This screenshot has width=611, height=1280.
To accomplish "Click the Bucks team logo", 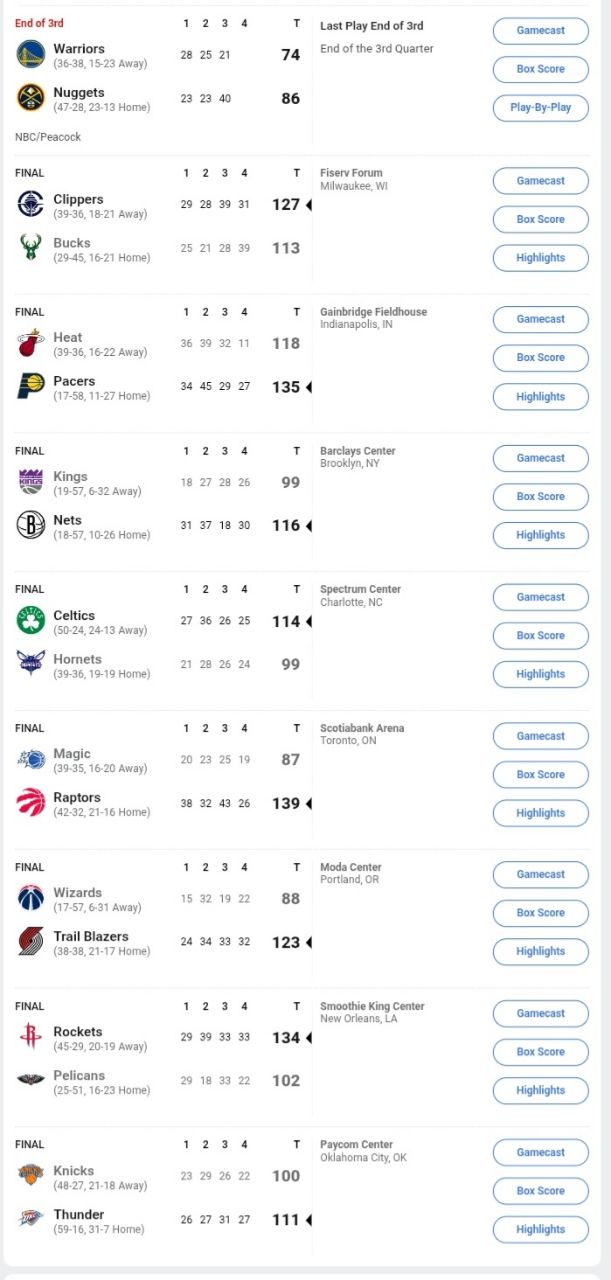I will [31, 249].
